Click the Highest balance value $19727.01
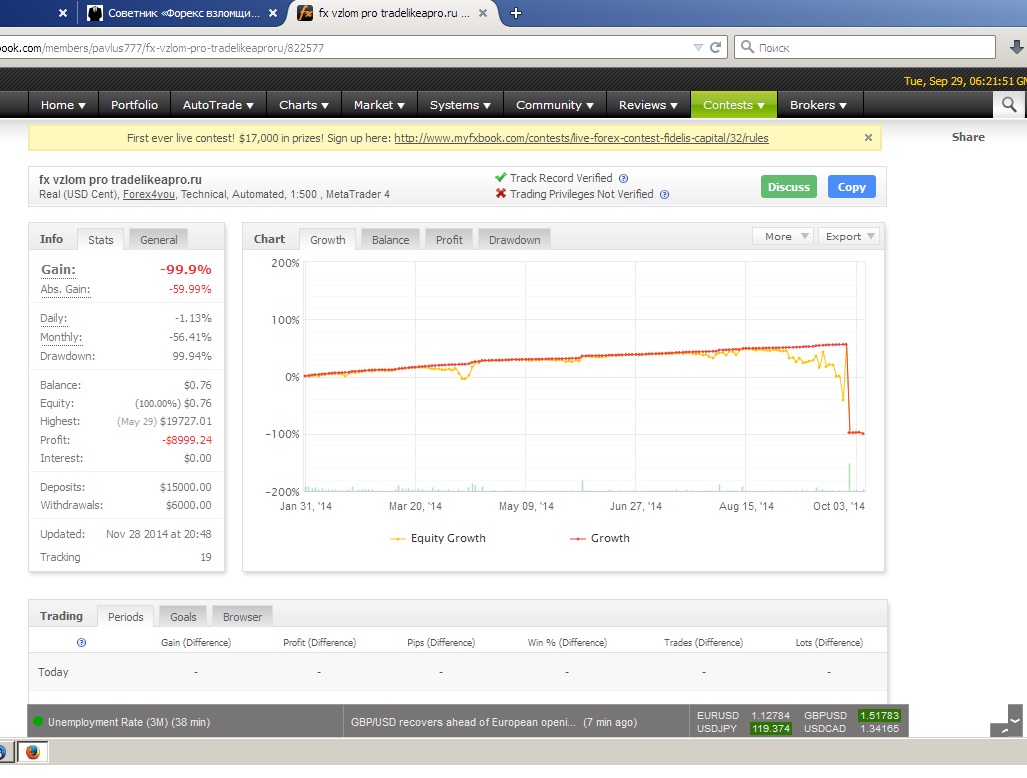The width and height of the screenshot is (1027, 778). tap(186, 421)
